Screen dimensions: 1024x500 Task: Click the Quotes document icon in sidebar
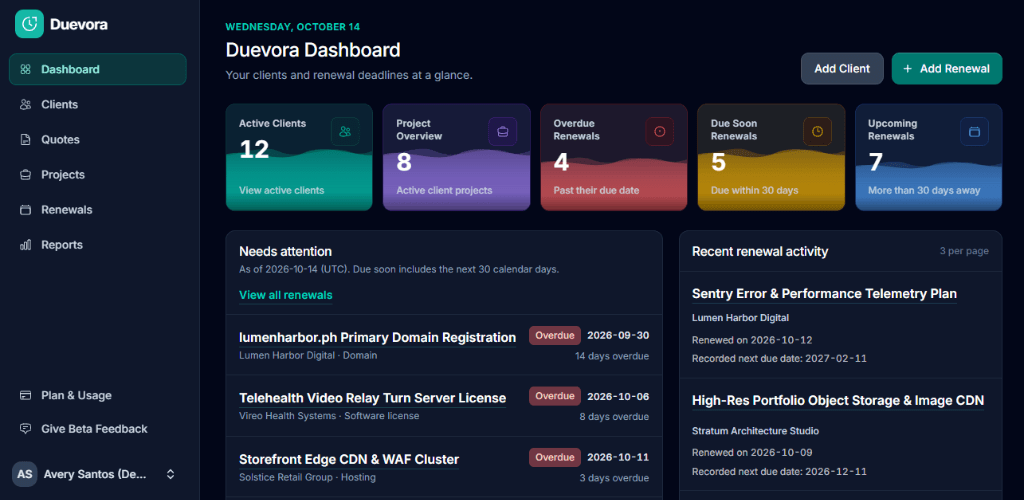point(25,140)
